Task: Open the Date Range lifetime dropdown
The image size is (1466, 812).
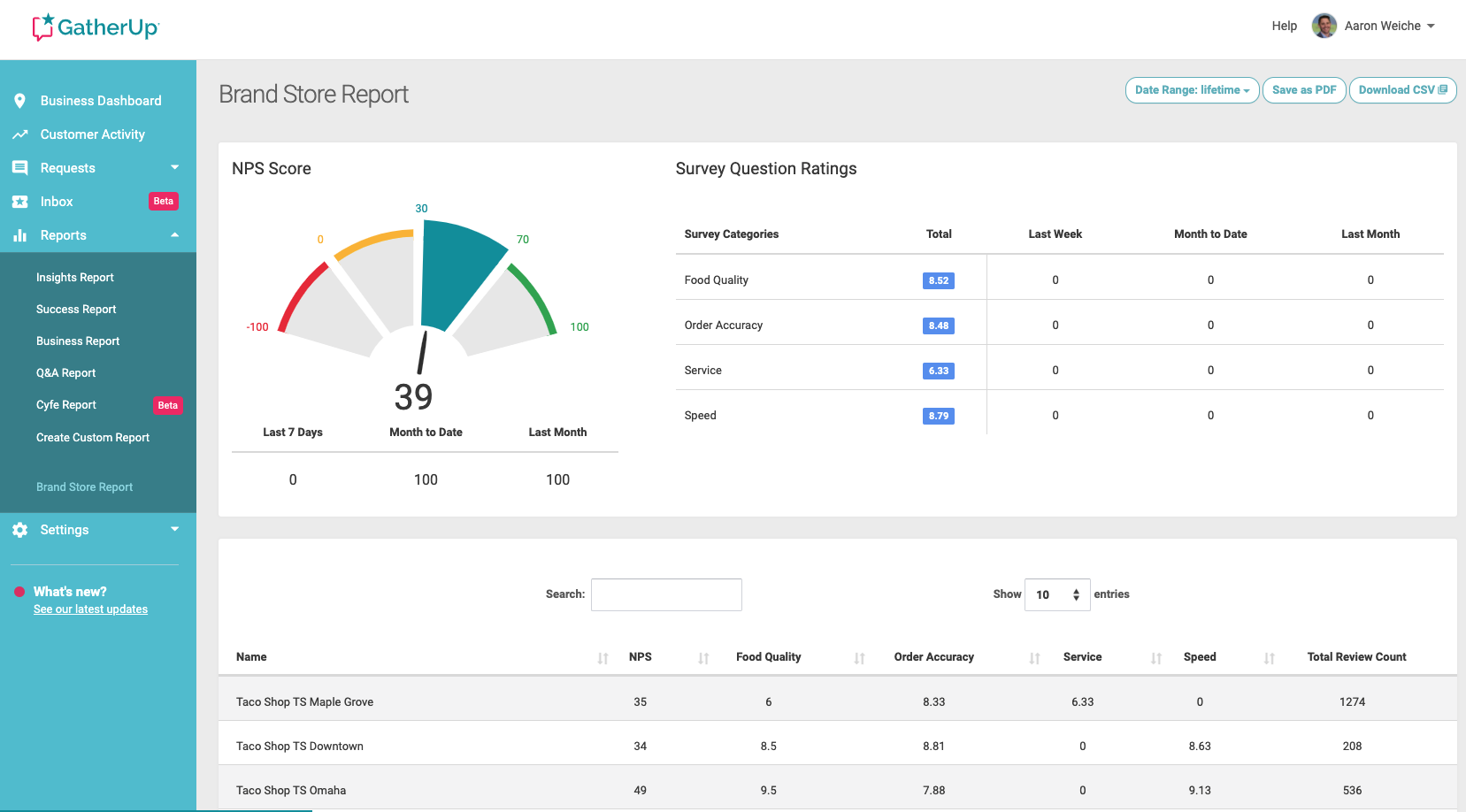Action: pos(1192,90)
